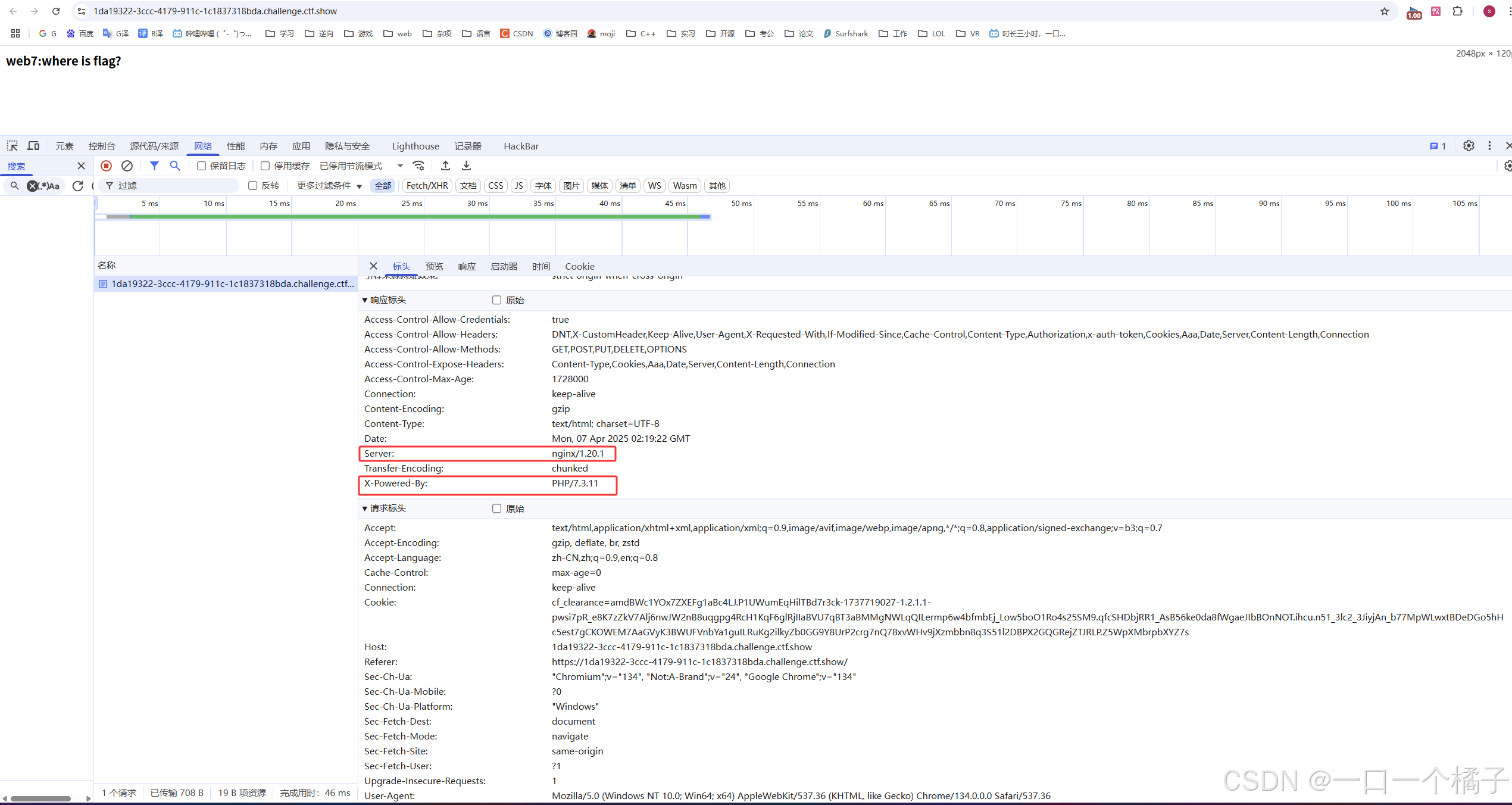
Task: Switch to the 响应 tab
Action: pos(467,266)
